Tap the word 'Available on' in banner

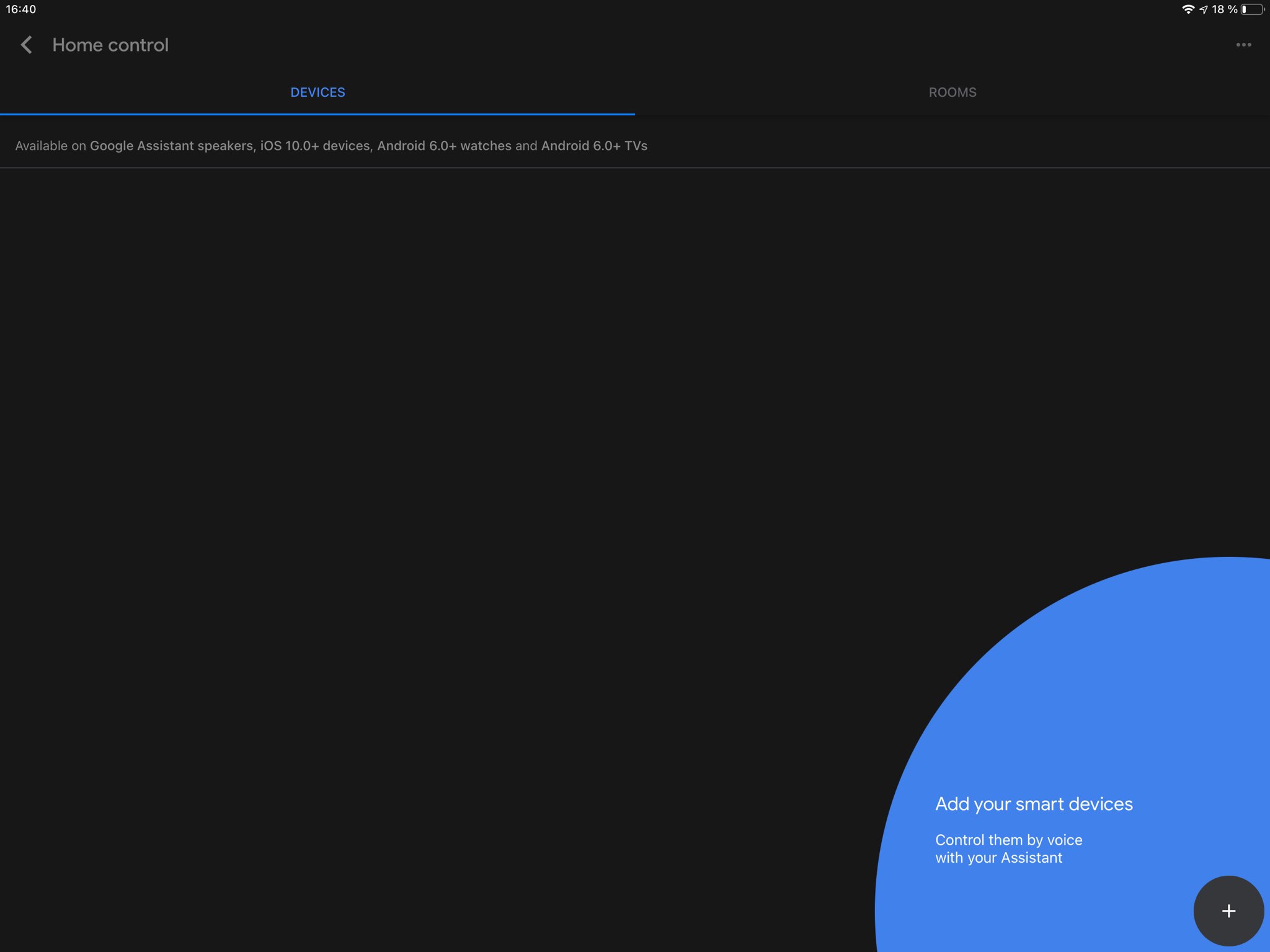[x=50, y=146]
